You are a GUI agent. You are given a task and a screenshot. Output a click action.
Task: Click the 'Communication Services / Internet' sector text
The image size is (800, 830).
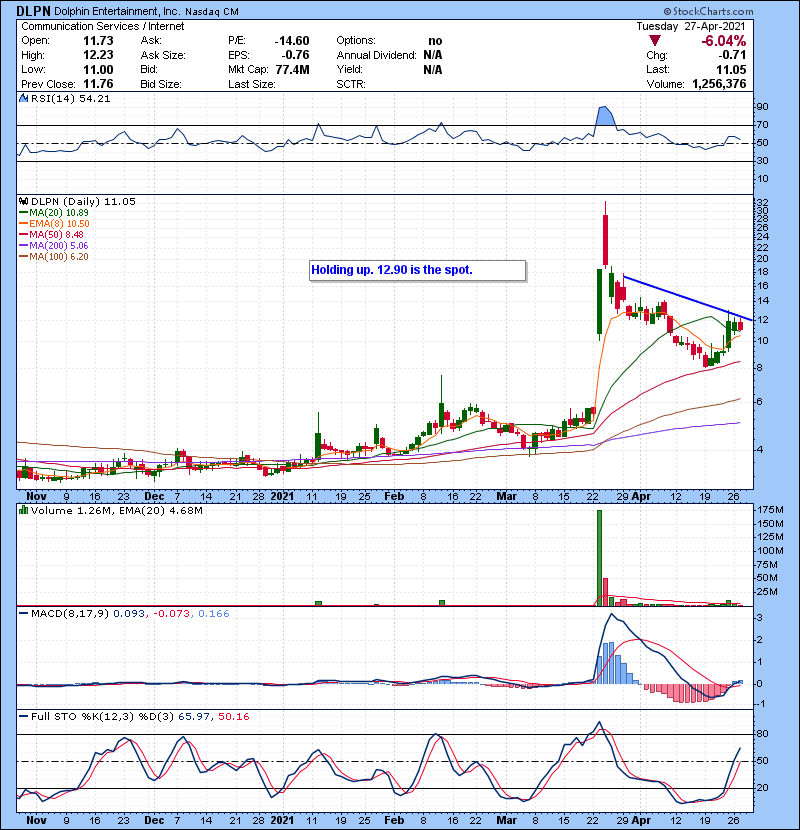pos(103,26)
